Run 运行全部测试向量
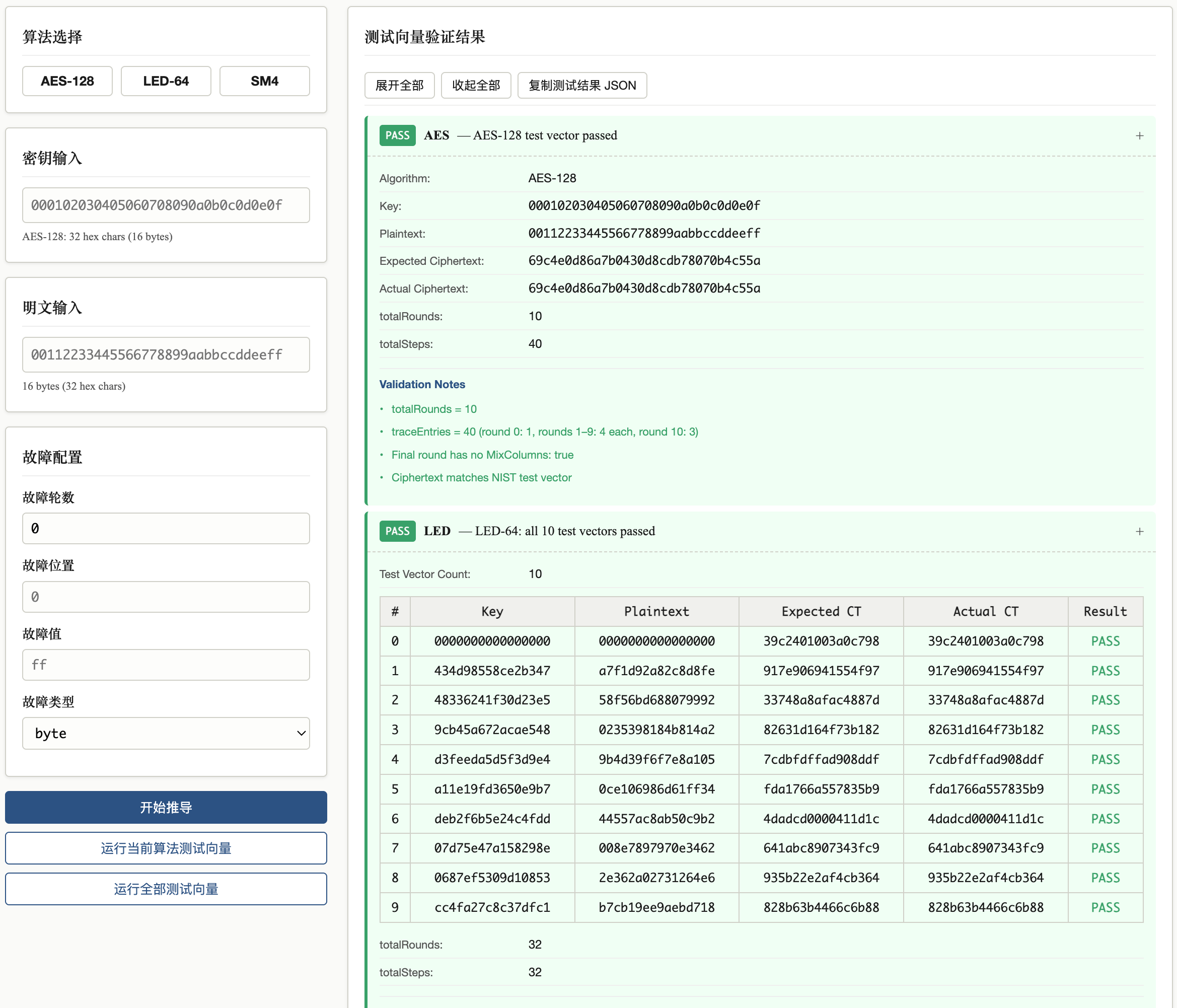Screen dimensions: 1177x1008 coord(166,889)
